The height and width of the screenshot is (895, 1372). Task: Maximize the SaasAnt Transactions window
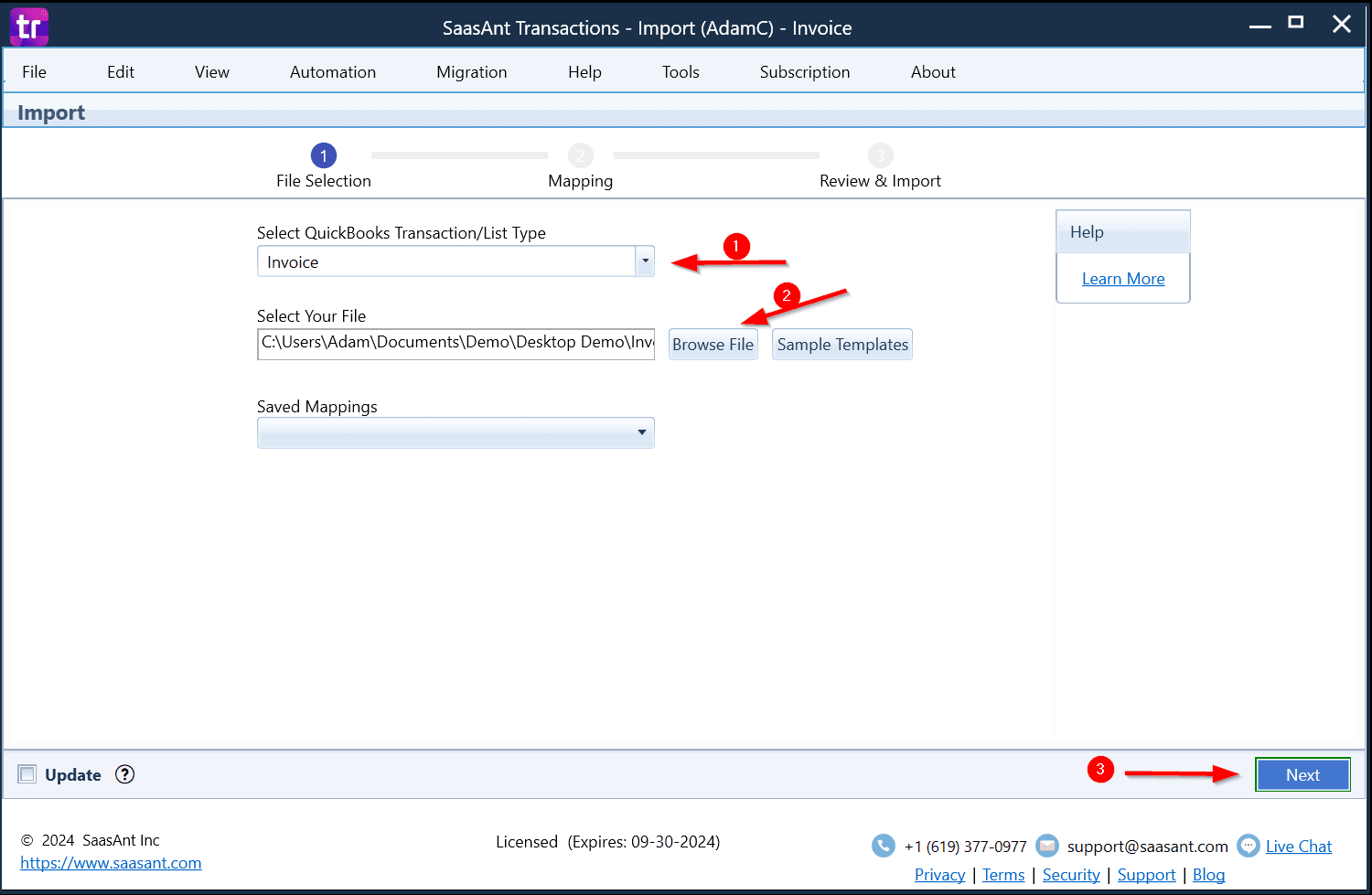[1295, 23]
